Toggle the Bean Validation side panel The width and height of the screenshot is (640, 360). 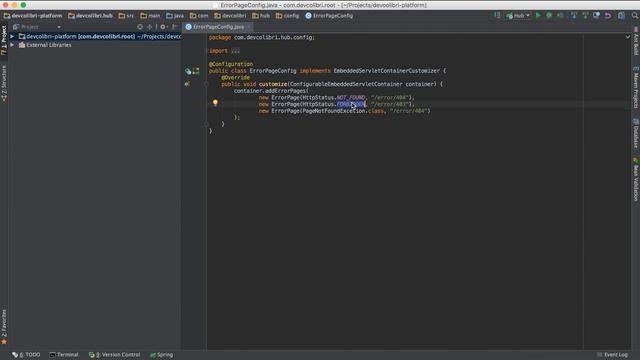[x=636, y=180]
